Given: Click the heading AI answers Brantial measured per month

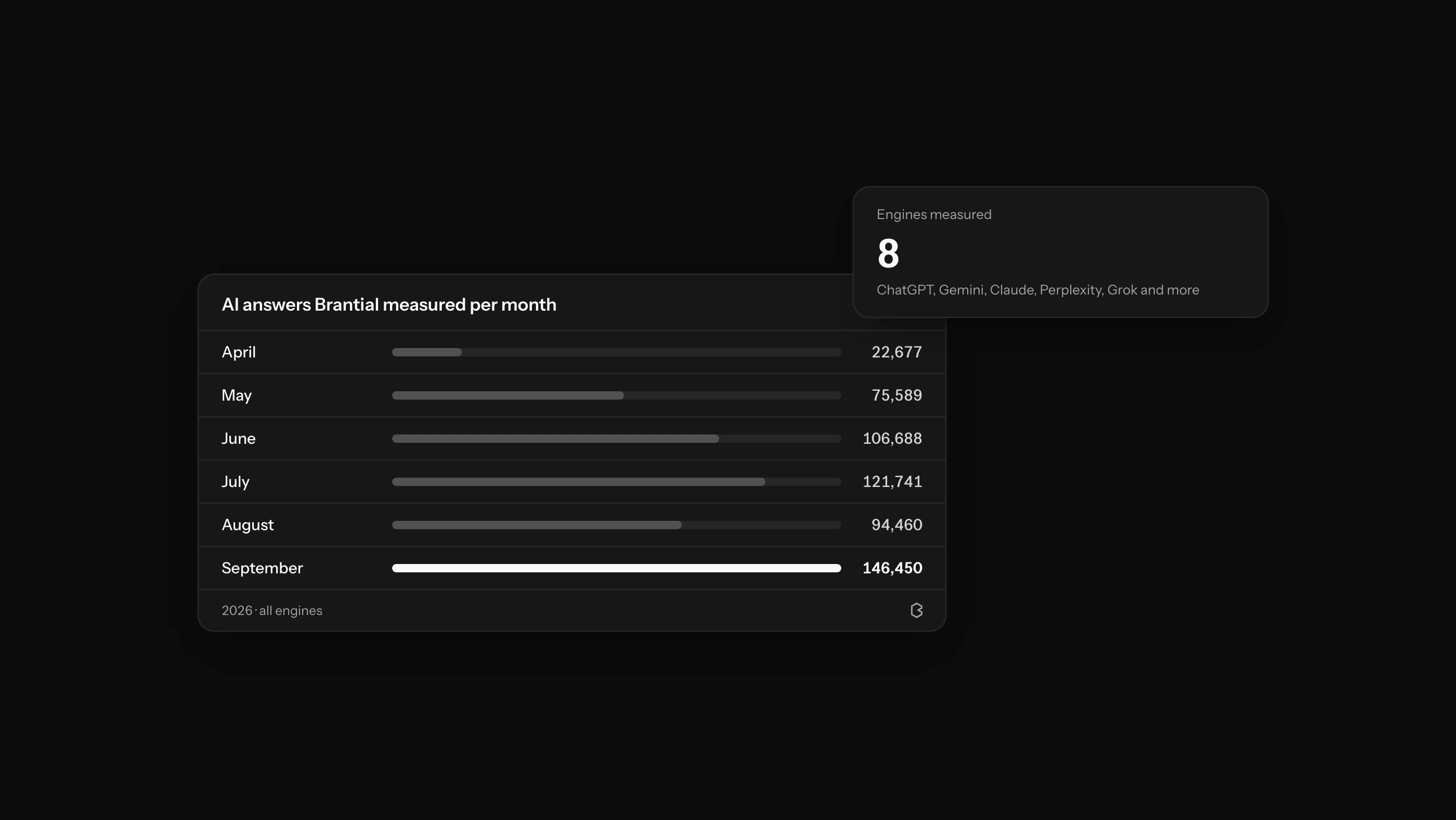Looking at the screenshot, I should point(389,305).
